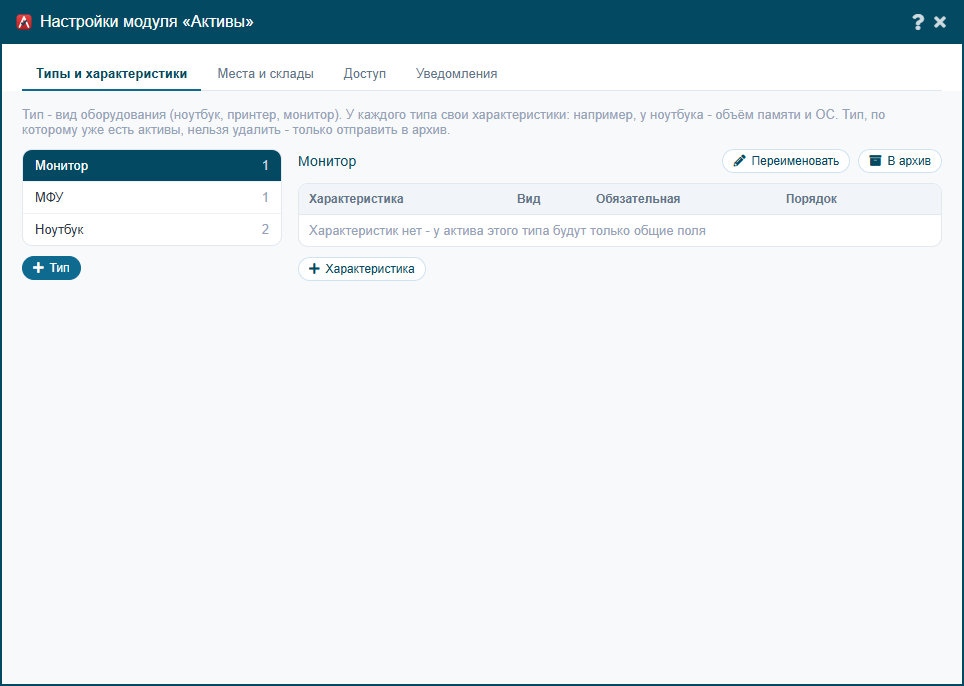The height and width of the screenshot is (686, 964).
Task: Click the dialog title 'Настройки модуля «Активы»'
Action: [x=147, y=22]
